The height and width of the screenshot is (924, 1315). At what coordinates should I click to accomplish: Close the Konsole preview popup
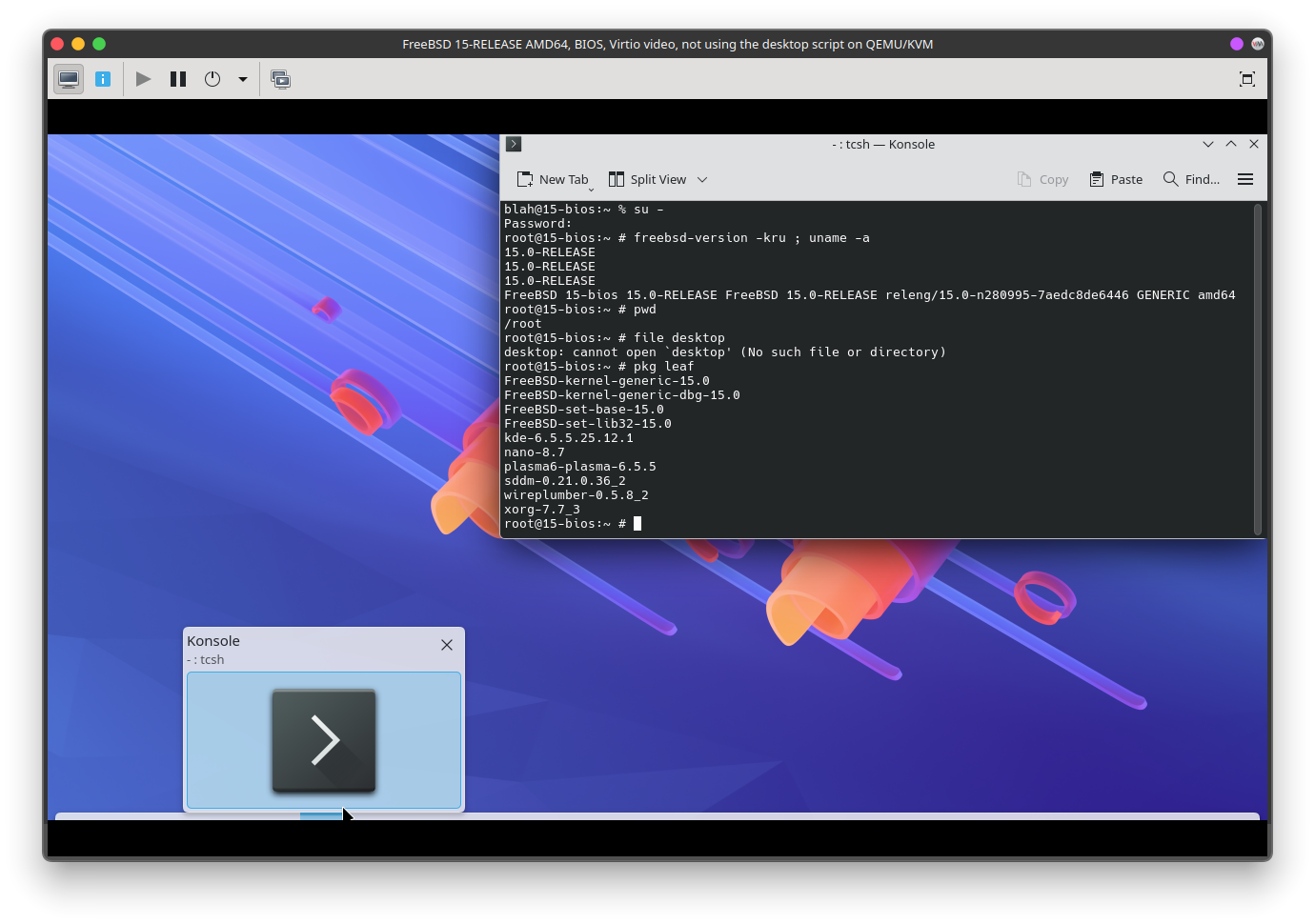[447, 645]
